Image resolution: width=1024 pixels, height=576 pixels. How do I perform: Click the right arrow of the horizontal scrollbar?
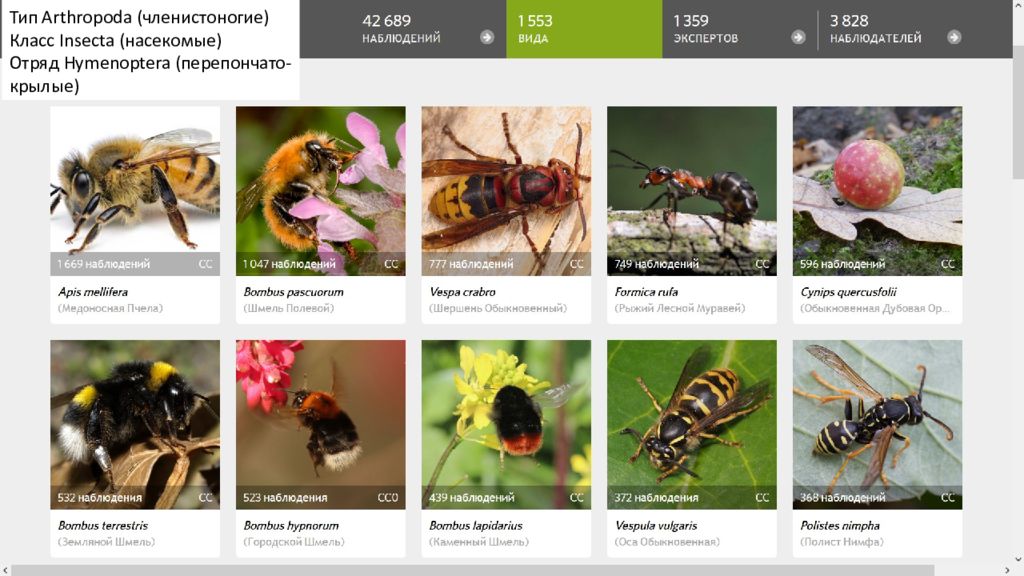pyautogui.click(x=1006, y=571)
